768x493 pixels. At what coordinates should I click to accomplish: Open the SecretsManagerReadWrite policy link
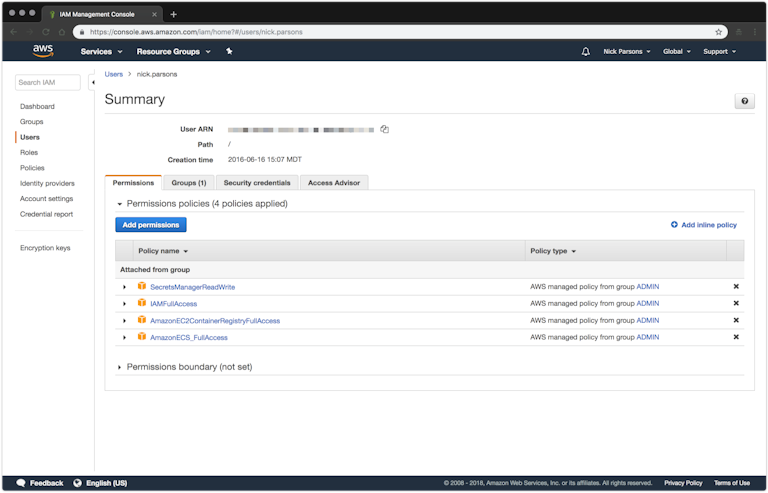pyautogui.click(x=192, y=287)
